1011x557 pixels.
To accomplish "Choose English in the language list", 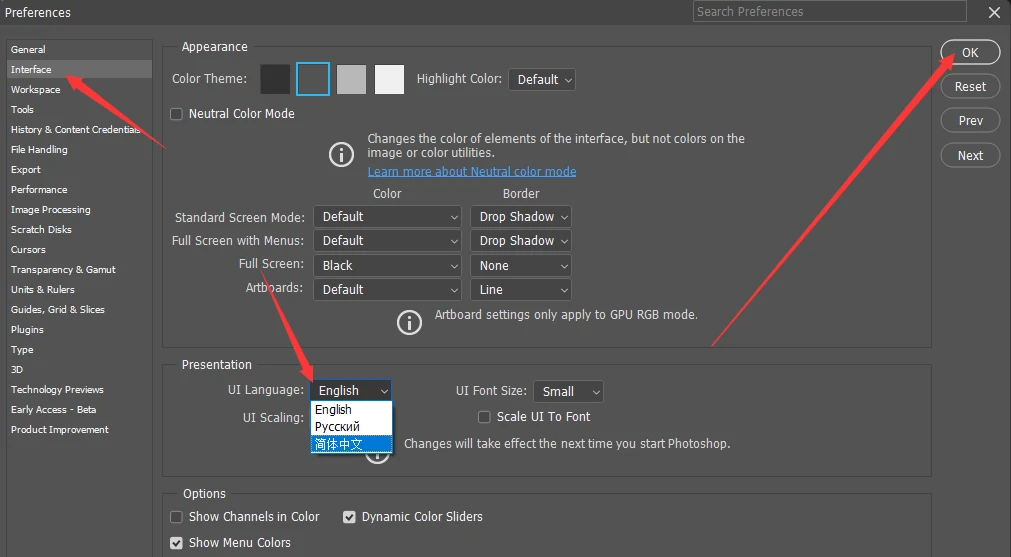I will point(351,410).
